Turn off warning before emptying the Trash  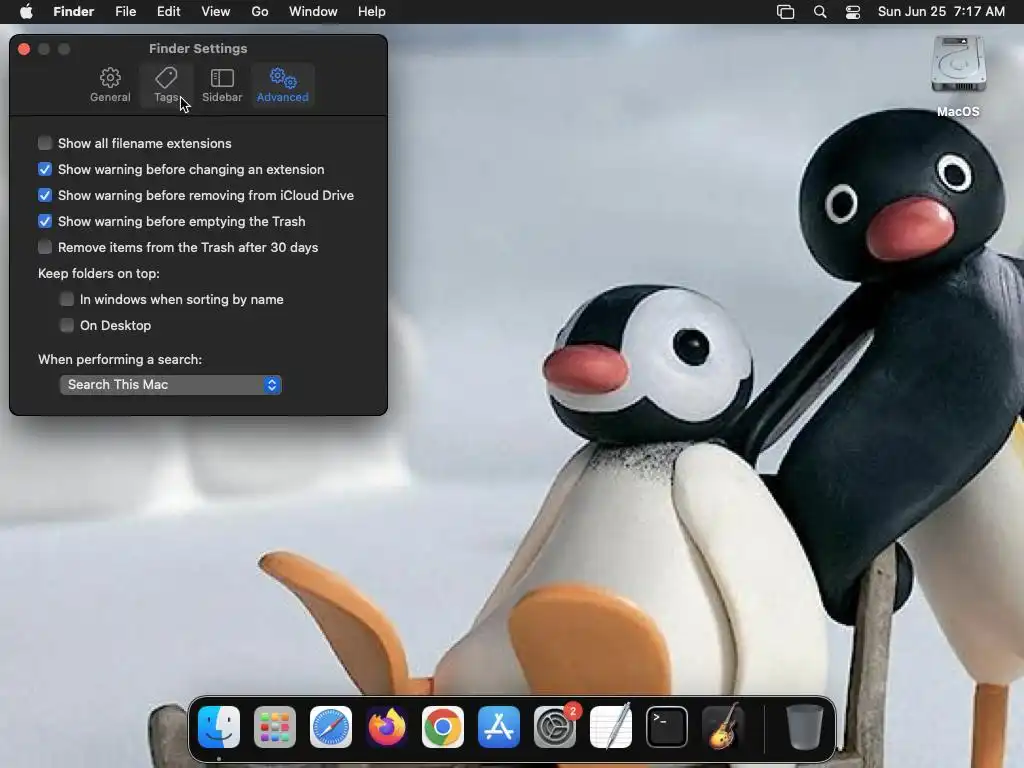click(45, 221)
